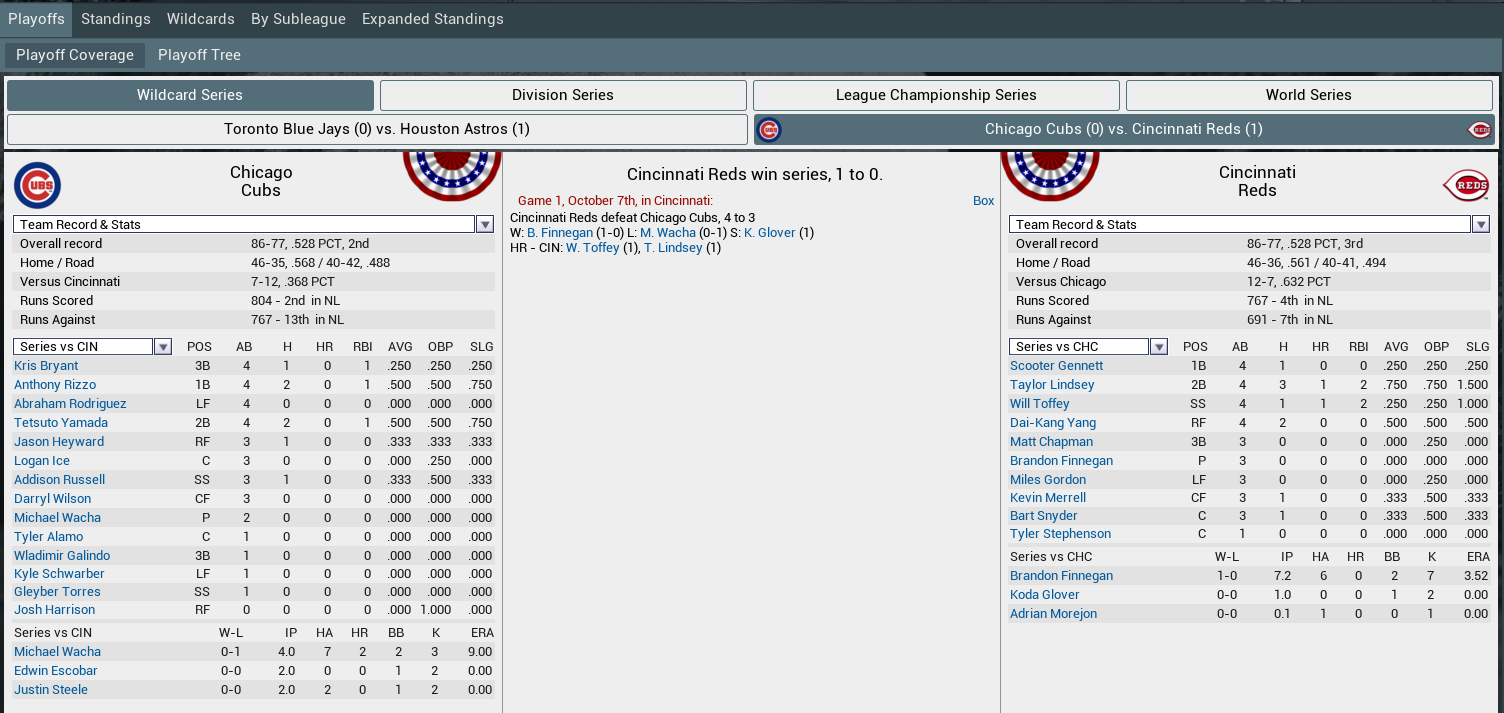Image resolution: width=1504 pixels, height=713 pixels.
Task: Open the Game 1 Box score link
Action: (983, 201)
